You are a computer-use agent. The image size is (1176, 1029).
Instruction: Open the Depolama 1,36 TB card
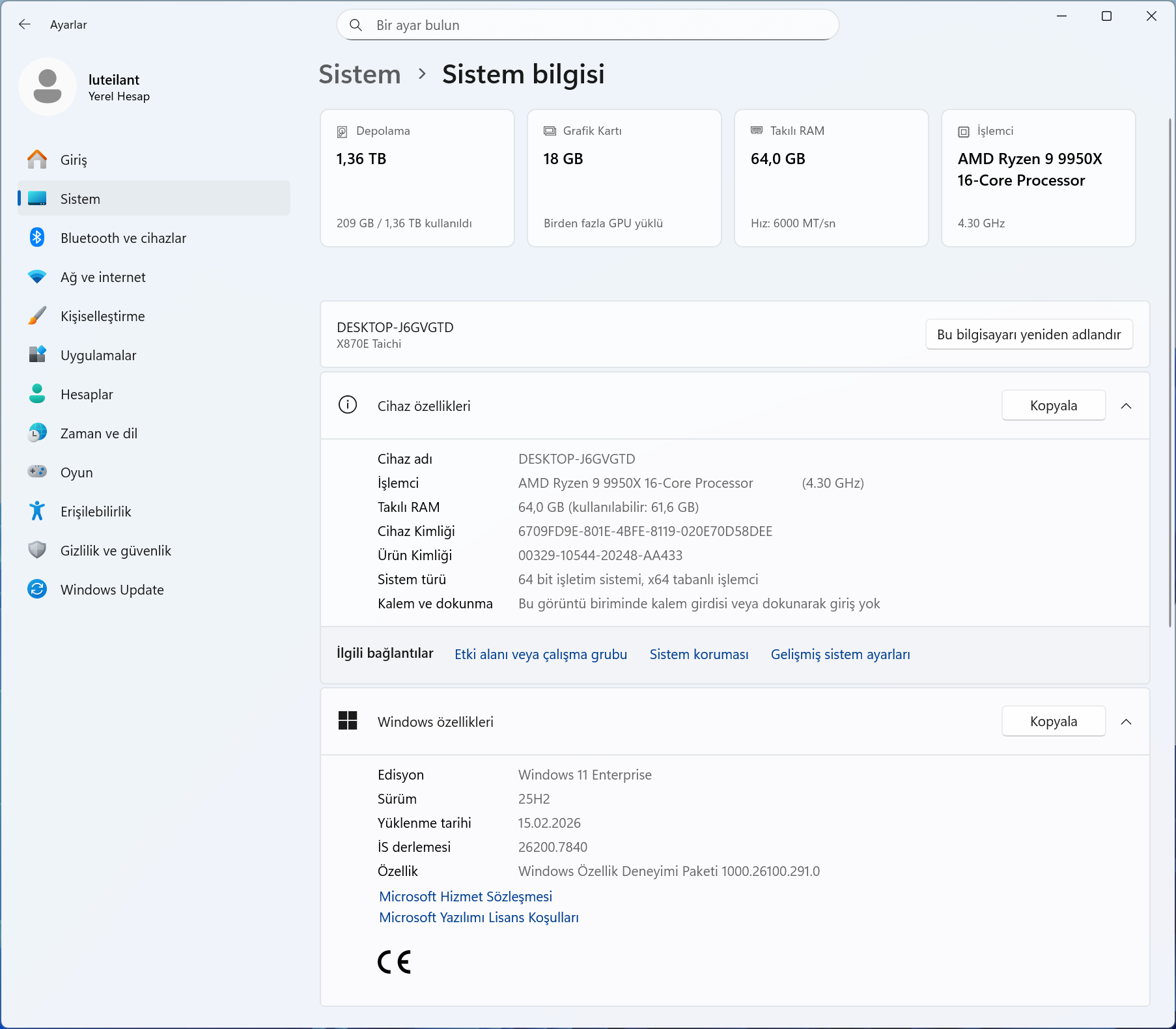click(417, 178)
